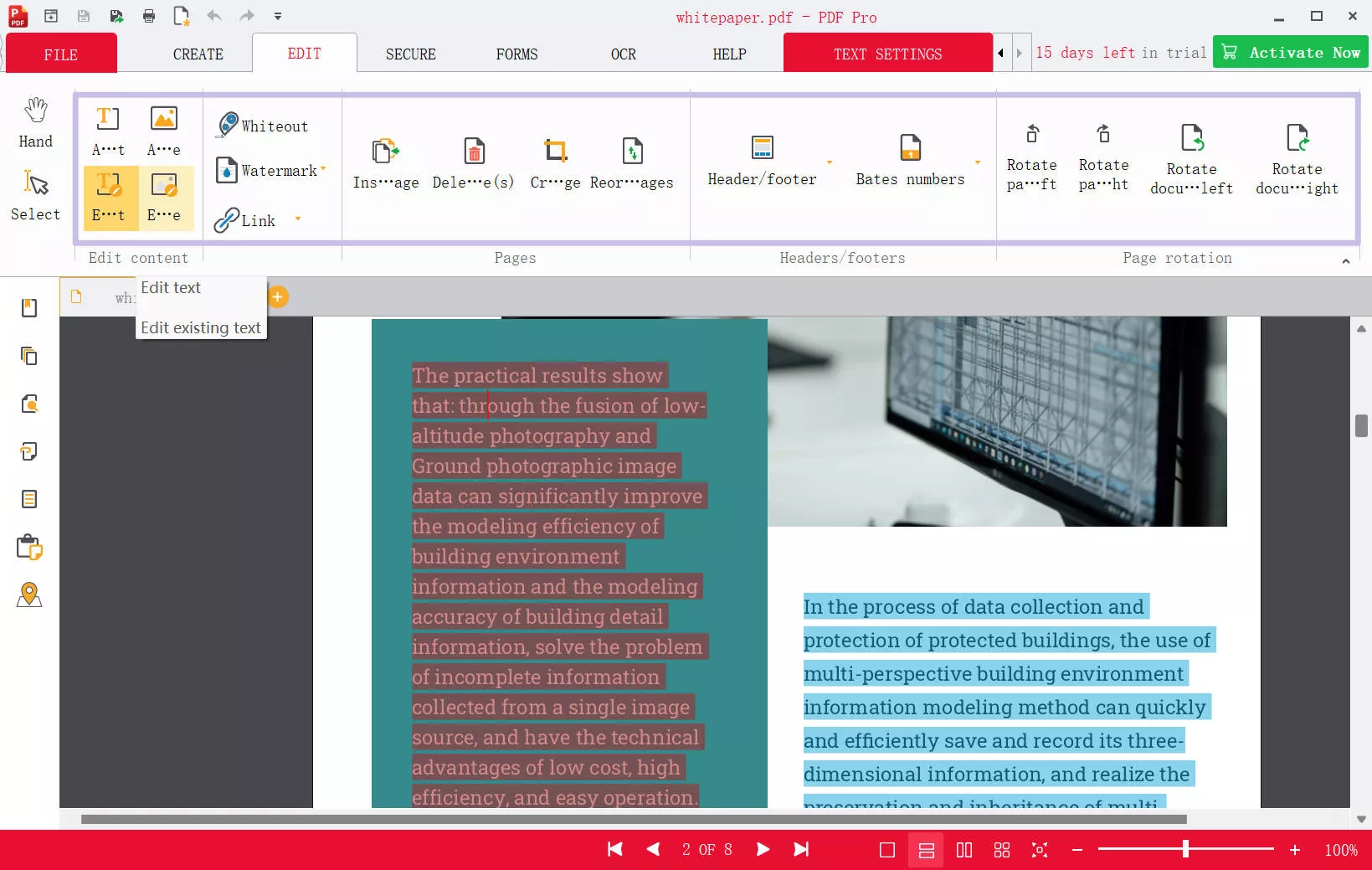
Task: Print the document from quick access toolbar
Action: tap(149, 16)
